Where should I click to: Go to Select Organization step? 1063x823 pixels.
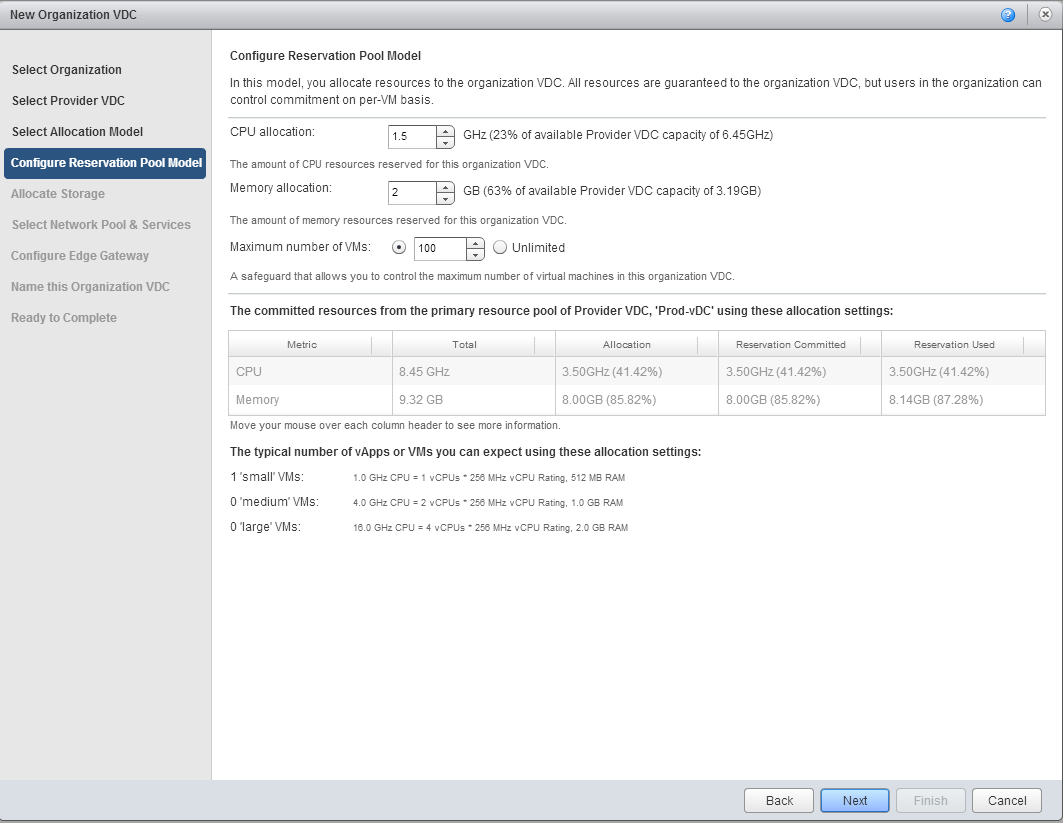67,70
